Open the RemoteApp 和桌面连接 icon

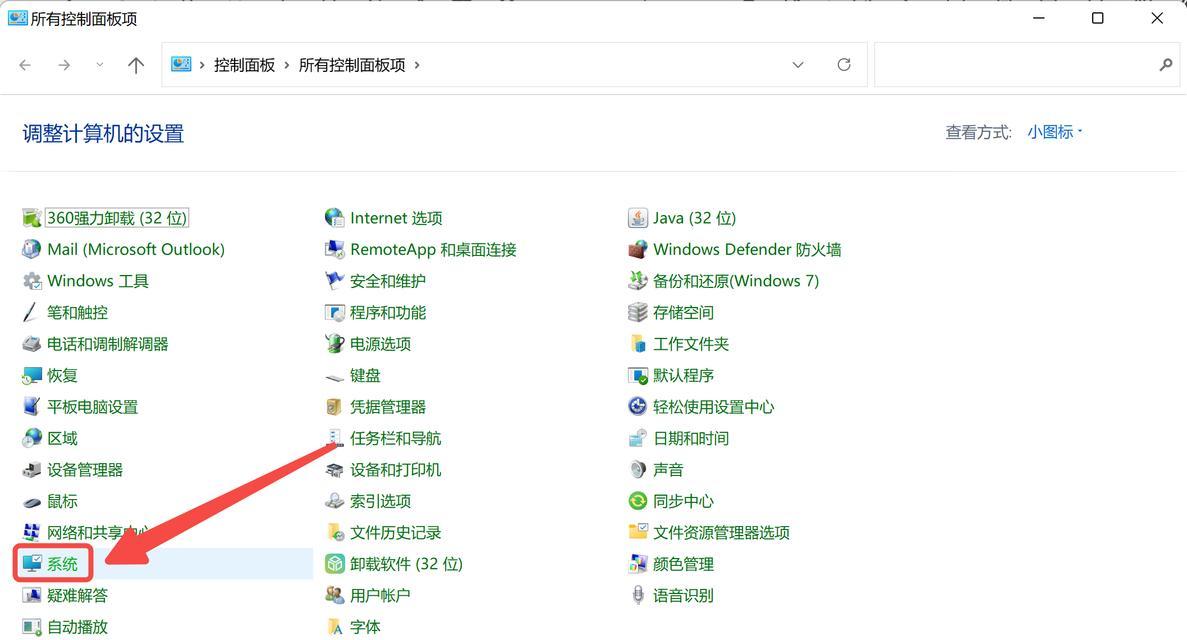[334, 249]
